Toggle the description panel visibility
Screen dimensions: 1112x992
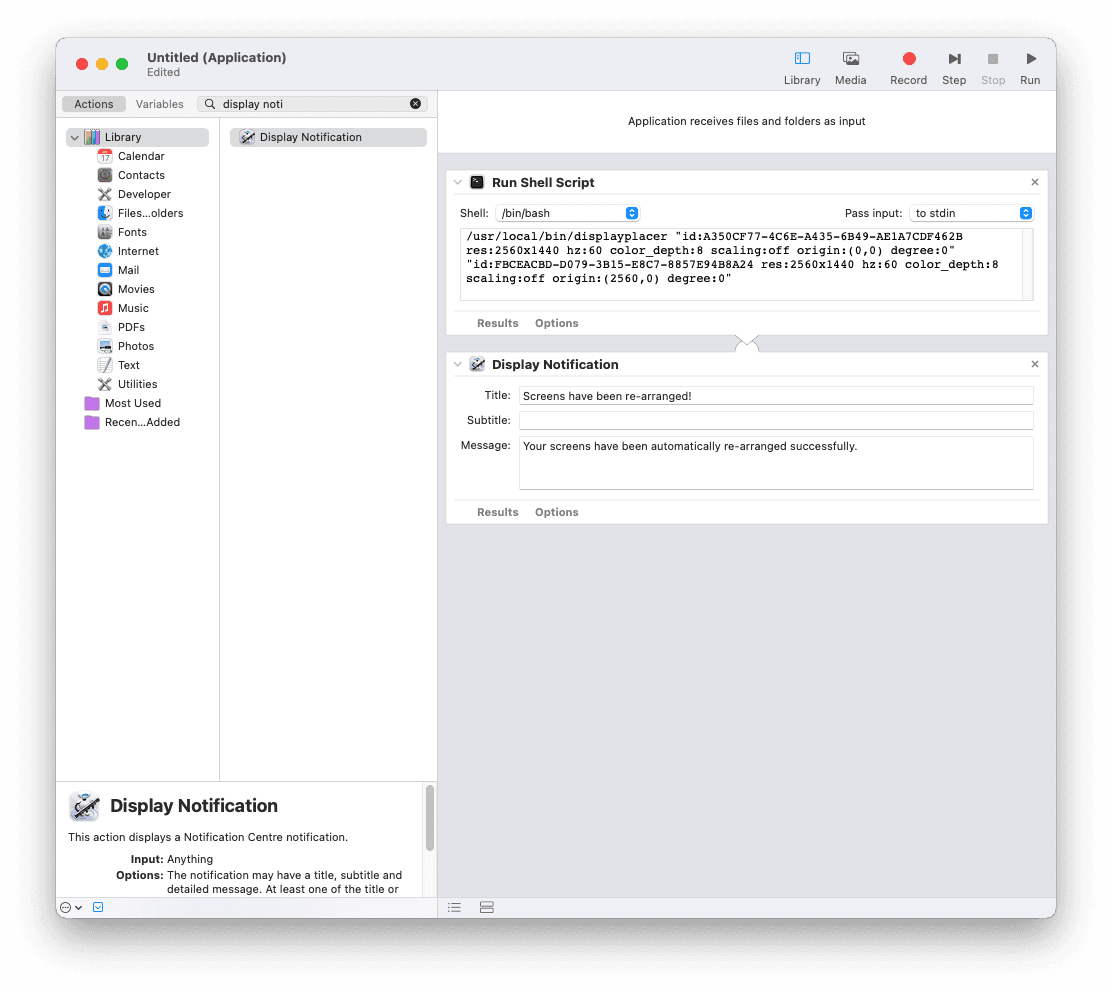pos(99,908)
